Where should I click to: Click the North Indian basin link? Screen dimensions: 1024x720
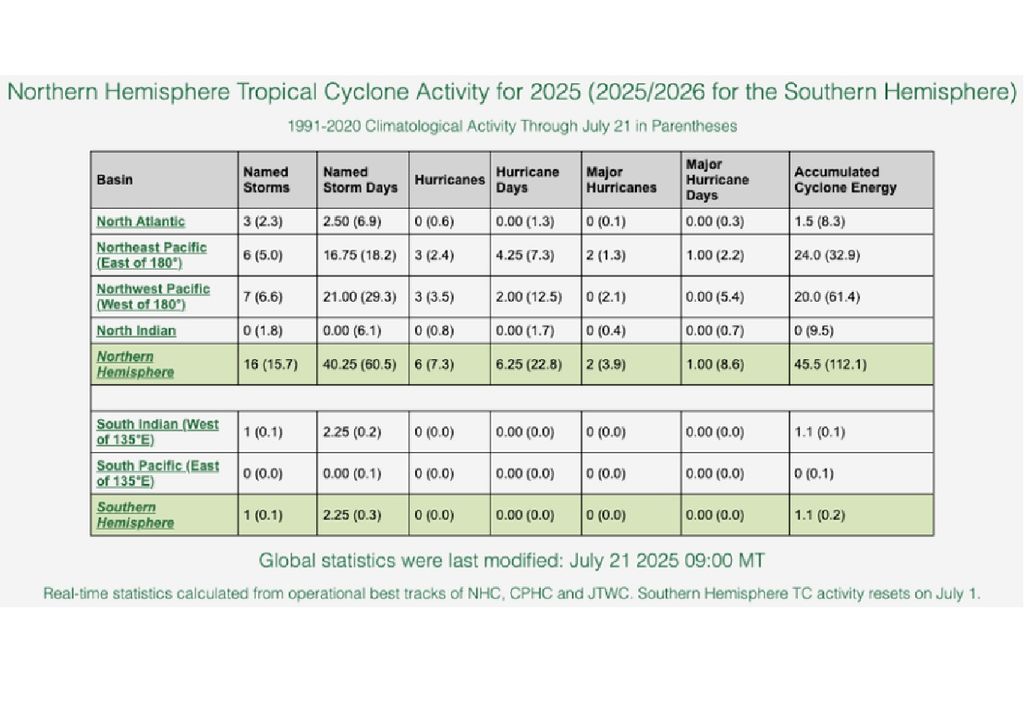(x=136, y=330)
